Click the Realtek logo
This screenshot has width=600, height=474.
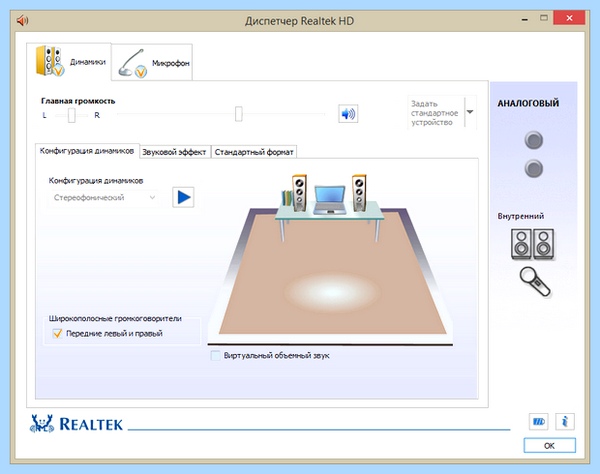tap(76, 424)
